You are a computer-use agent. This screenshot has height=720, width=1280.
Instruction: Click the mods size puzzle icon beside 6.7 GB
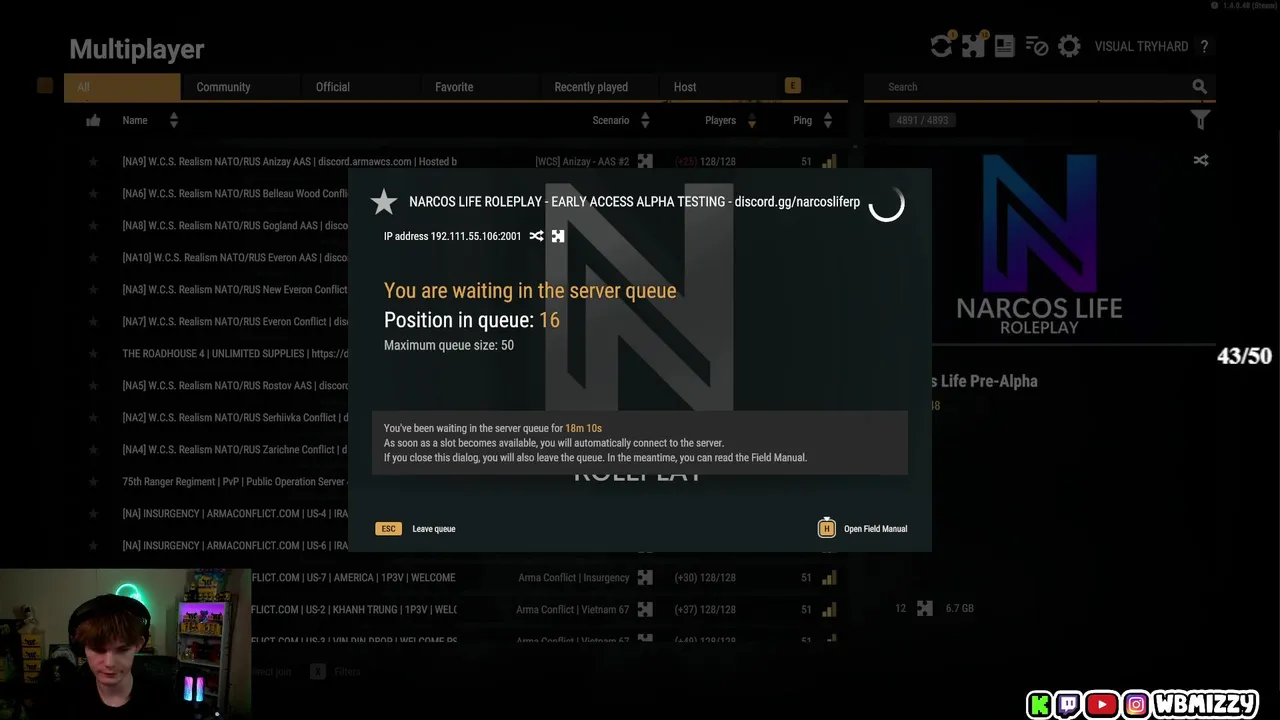pyautogui.click(x=925, y=608)
